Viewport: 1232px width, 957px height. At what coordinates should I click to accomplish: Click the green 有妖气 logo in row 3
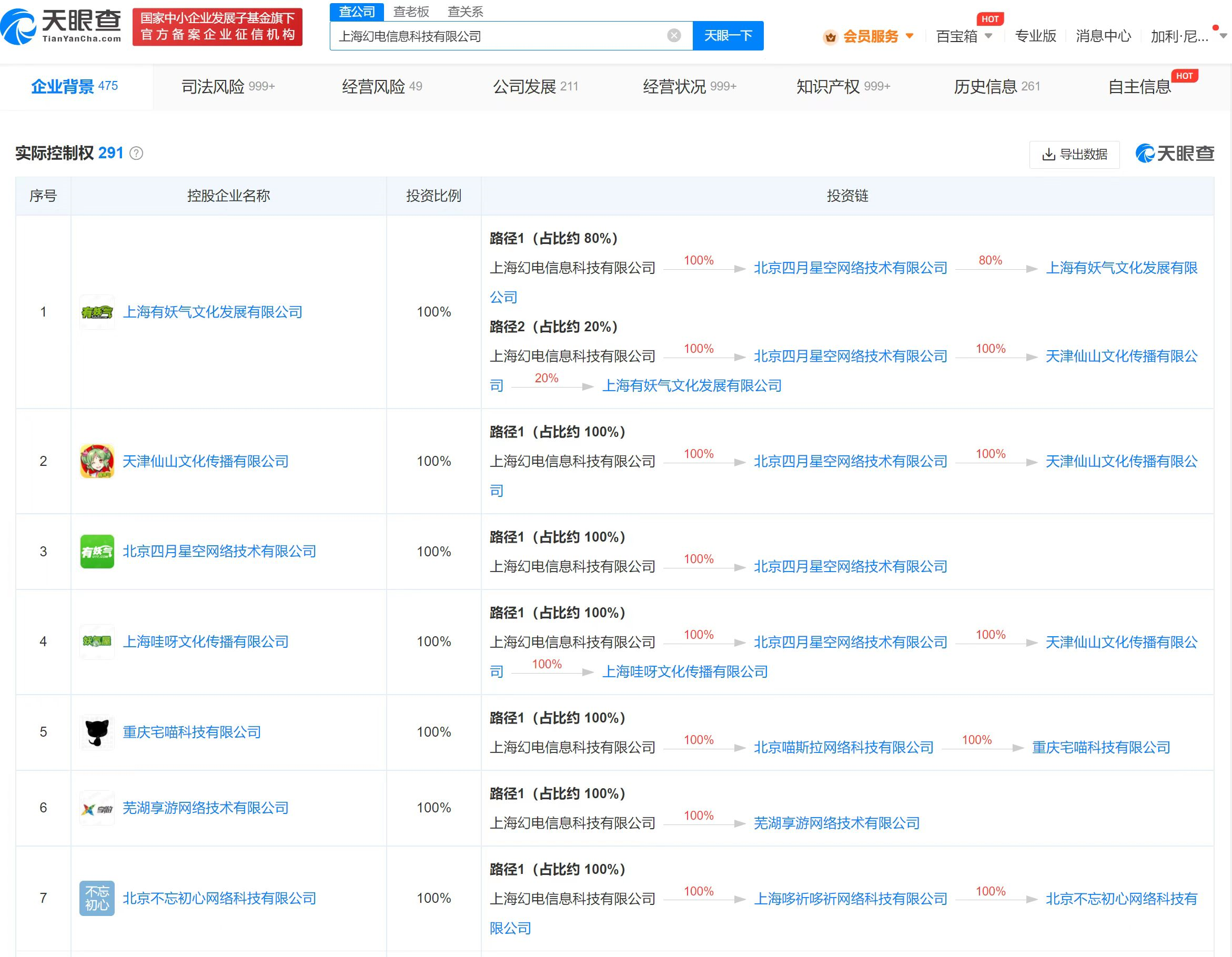pyautogui.click(x=97, y=552)
